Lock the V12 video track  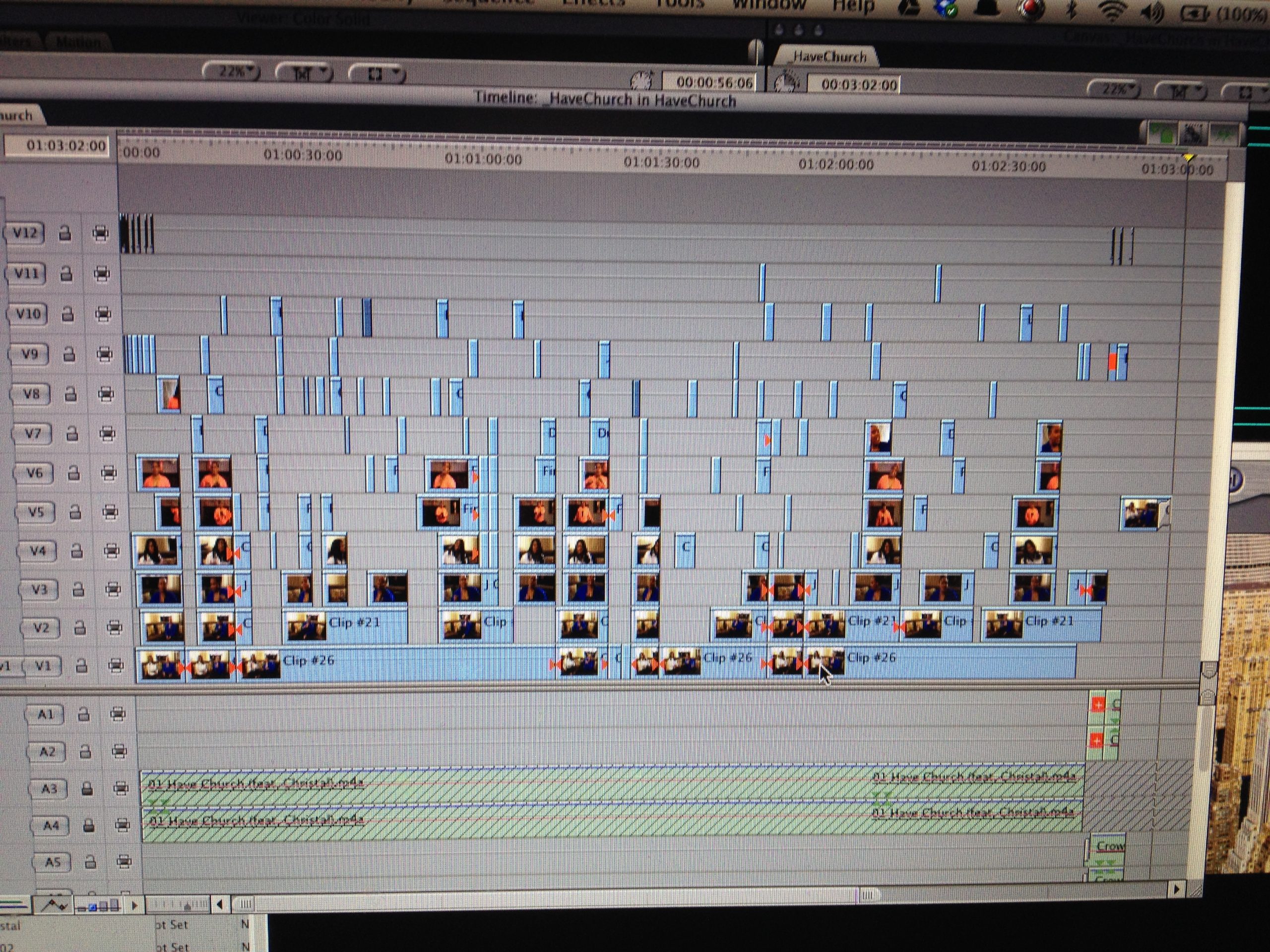(x=65, y=234)
